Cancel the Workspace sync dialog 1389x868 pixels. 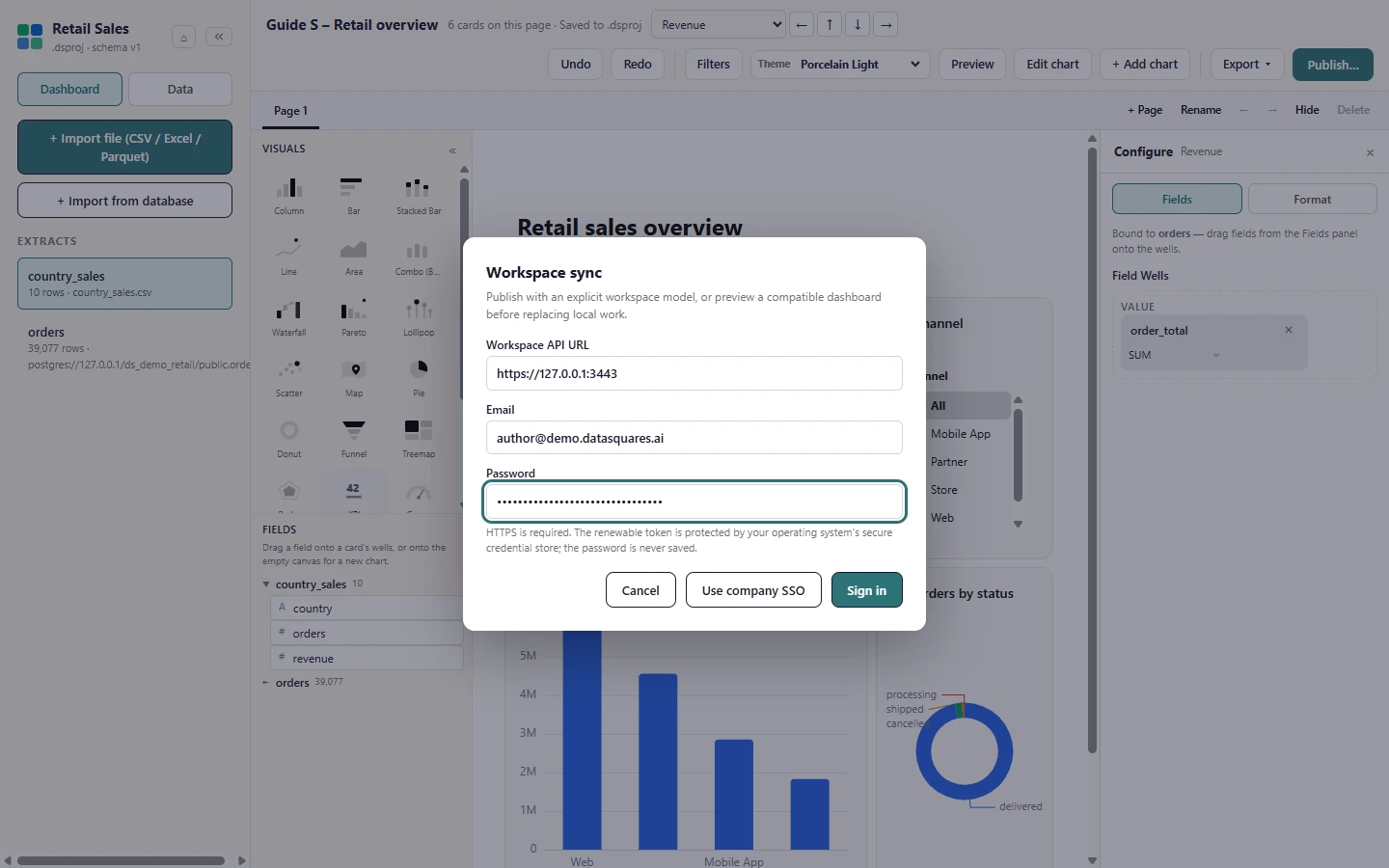640,590
